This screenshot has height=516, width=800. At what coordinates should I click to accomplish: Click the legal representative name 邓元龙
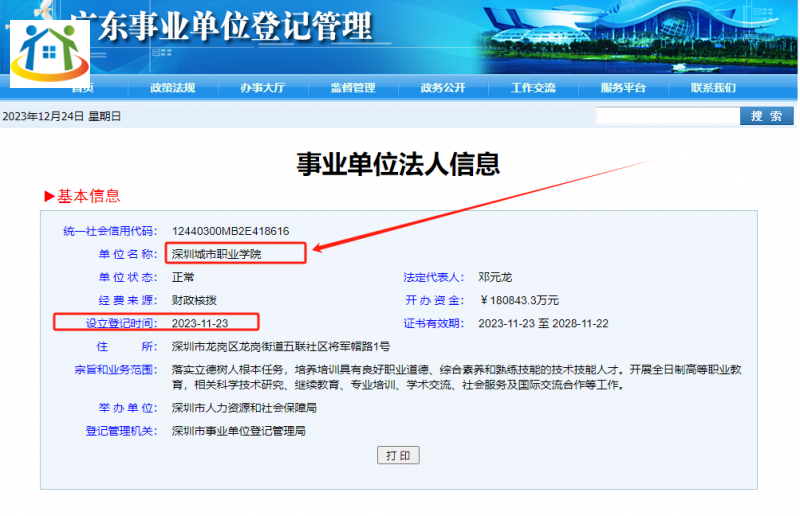pyautogui.click(x=495, y=277)
